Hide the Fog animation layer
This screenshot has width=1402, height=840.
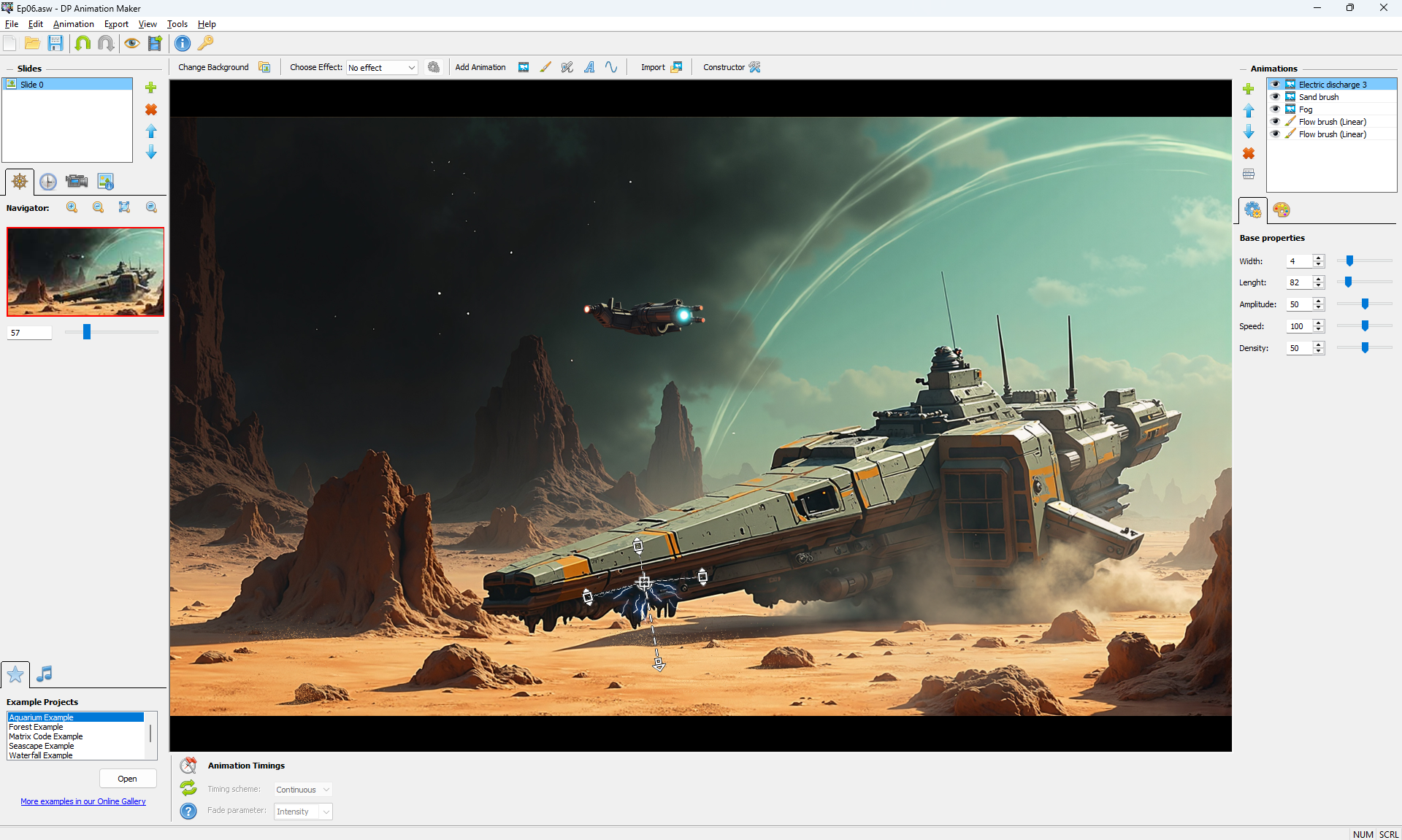(x=1276, y=109)
